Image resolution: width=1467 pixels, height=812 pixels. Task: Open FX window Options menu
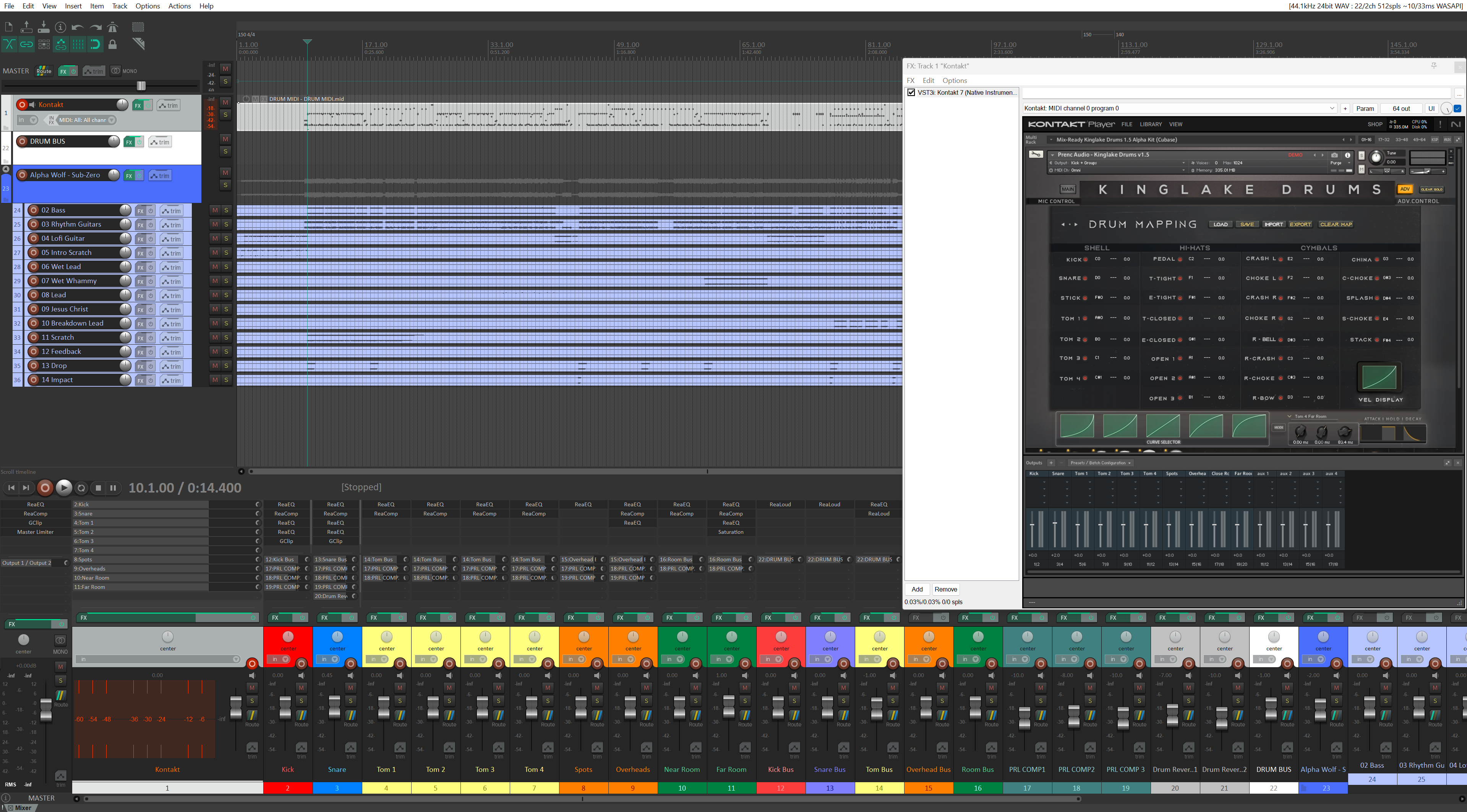955,80
